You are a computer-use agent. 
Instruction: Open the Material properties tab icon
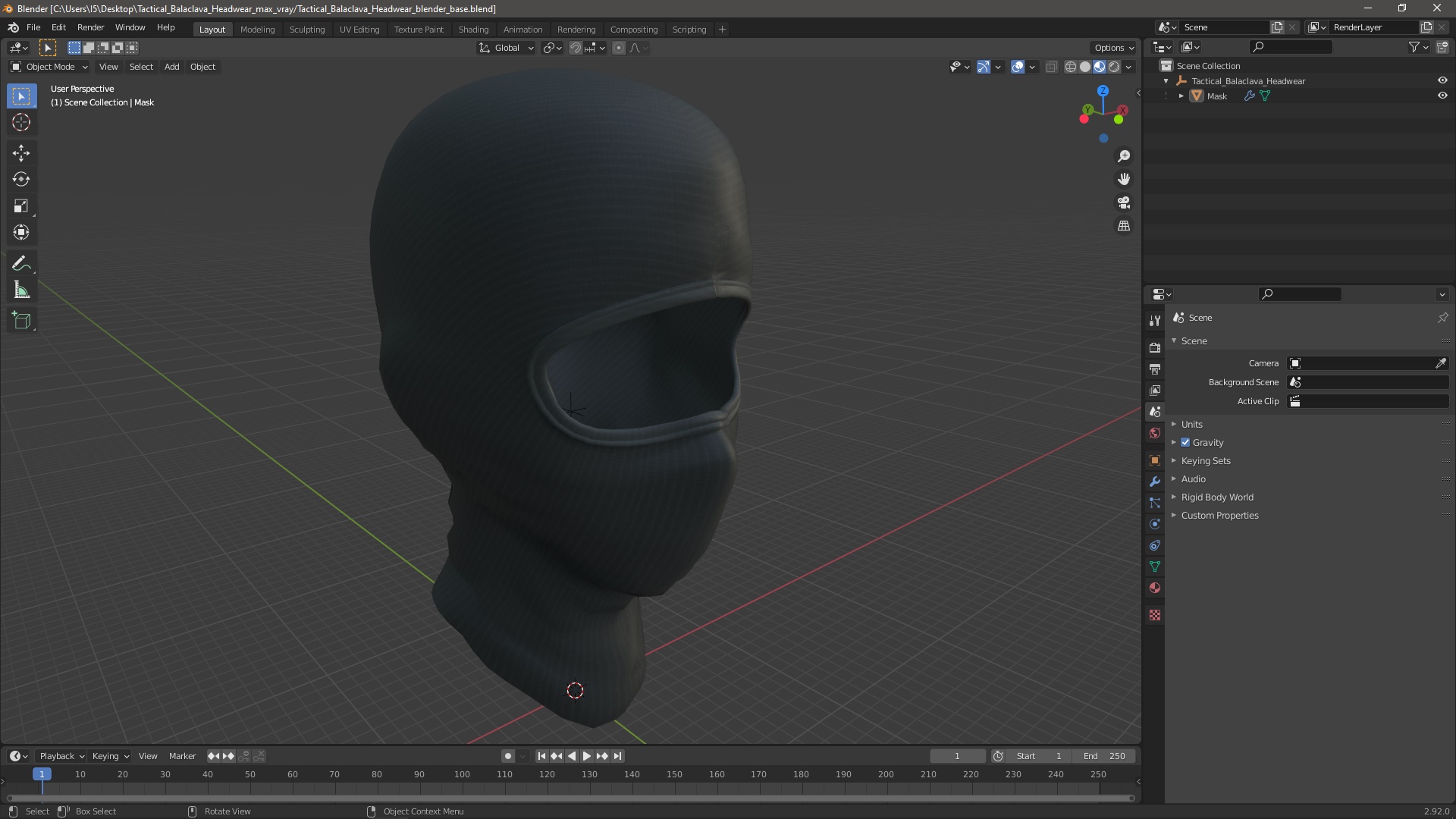pyautogui.click(x=1155, y=588)
